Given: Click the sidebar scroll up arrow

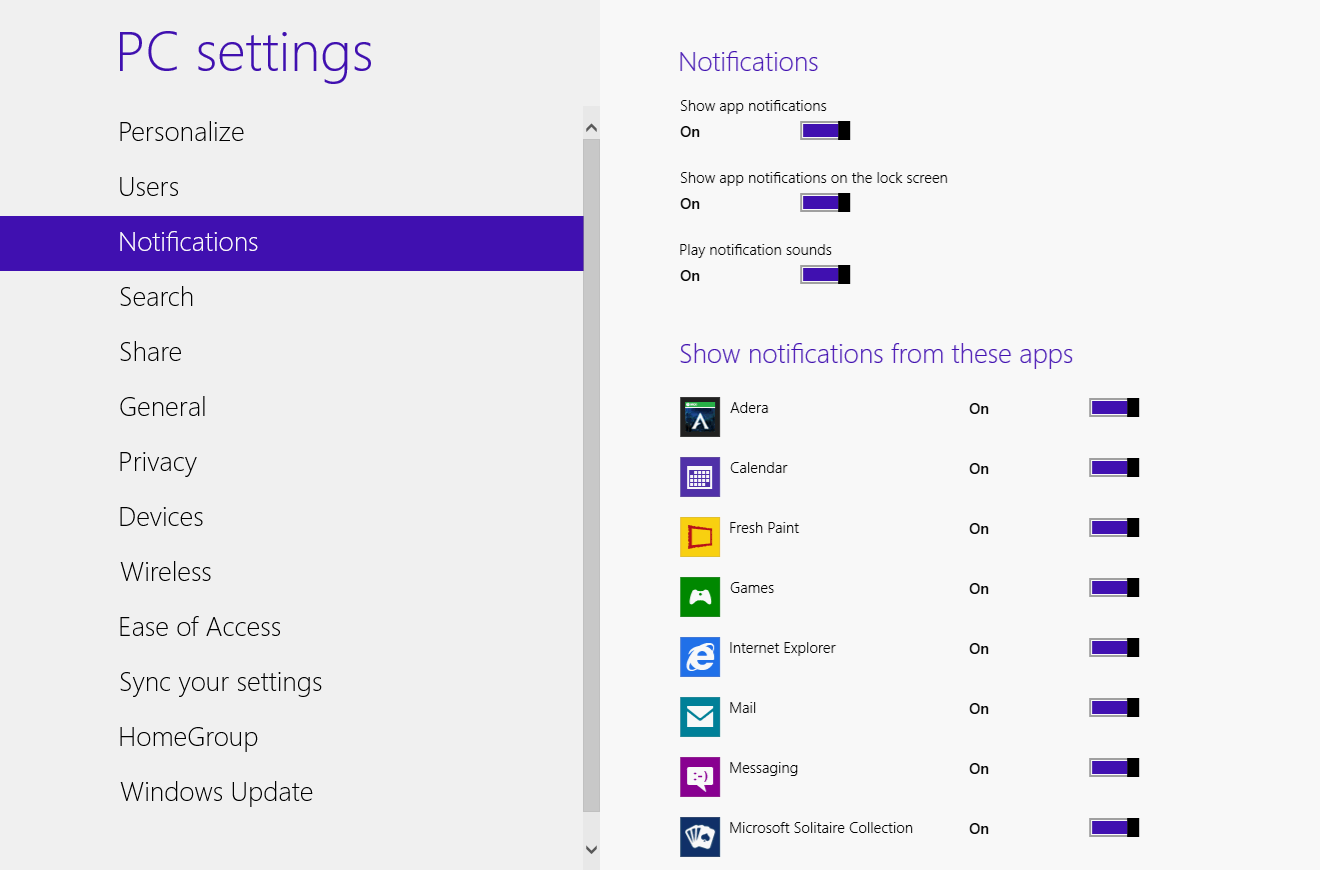Looking at the screenshot, I should point(591,128).
